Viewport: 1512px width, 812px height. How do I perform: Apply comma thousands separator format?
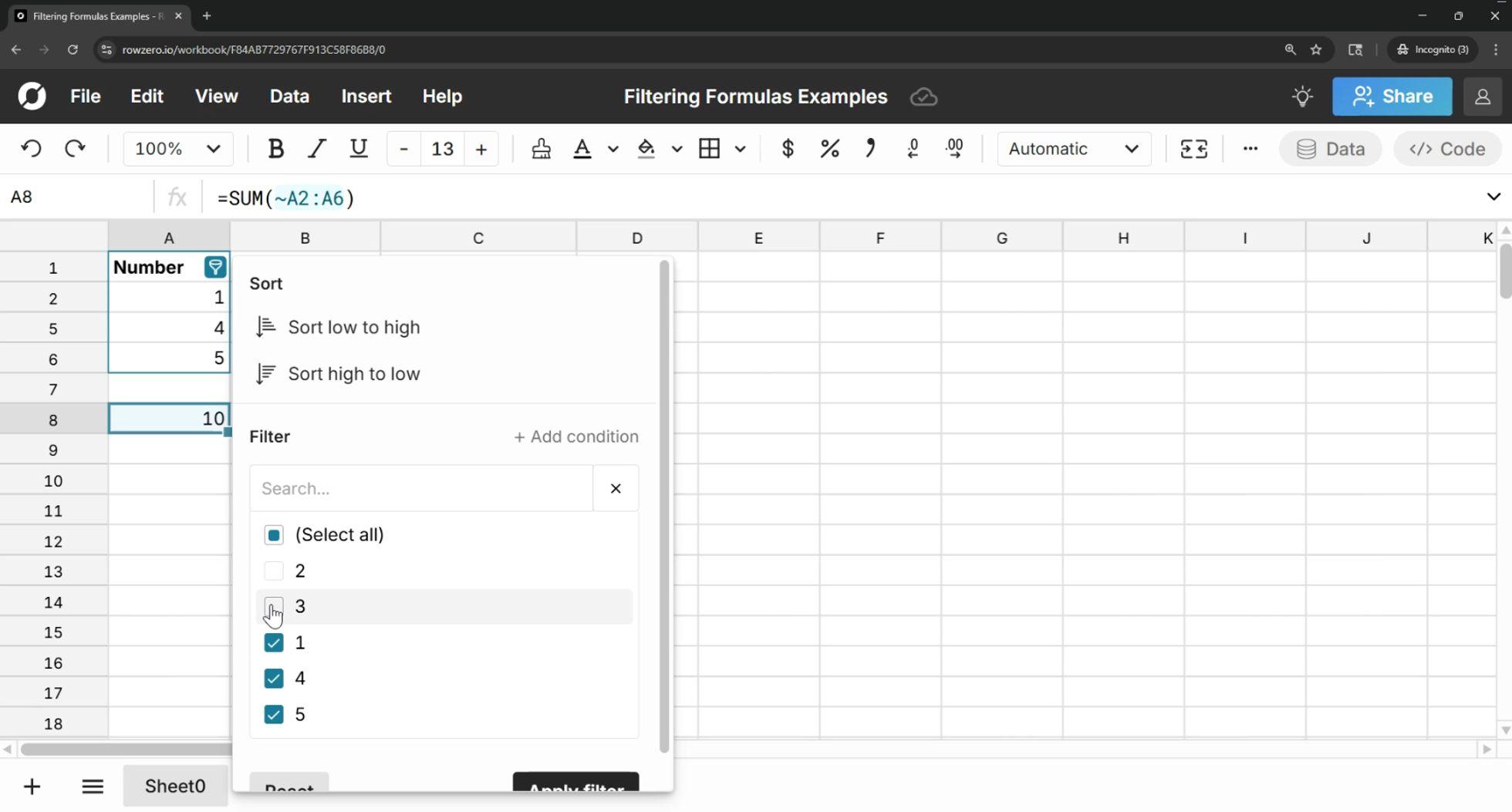pos(870,149)
